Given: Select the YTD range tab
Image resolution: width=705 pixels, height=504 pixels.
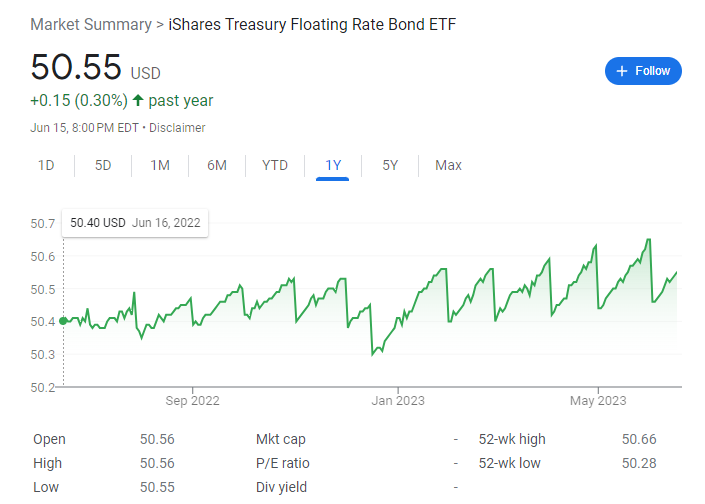Looking at the screenshot, I should pyautogui.click(x=275, y=165).
